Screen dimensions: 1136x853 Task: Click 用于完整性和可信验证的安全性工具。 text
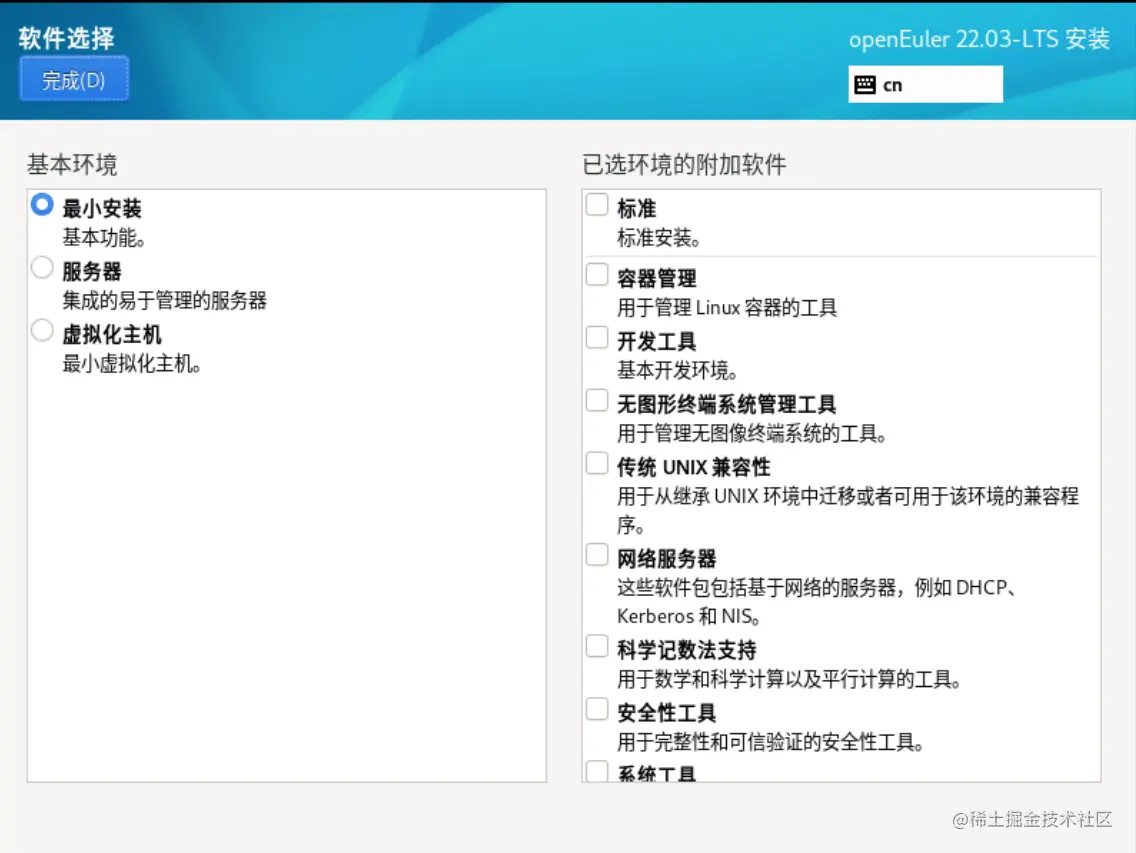pyautogui.click(x=771, y=742)
